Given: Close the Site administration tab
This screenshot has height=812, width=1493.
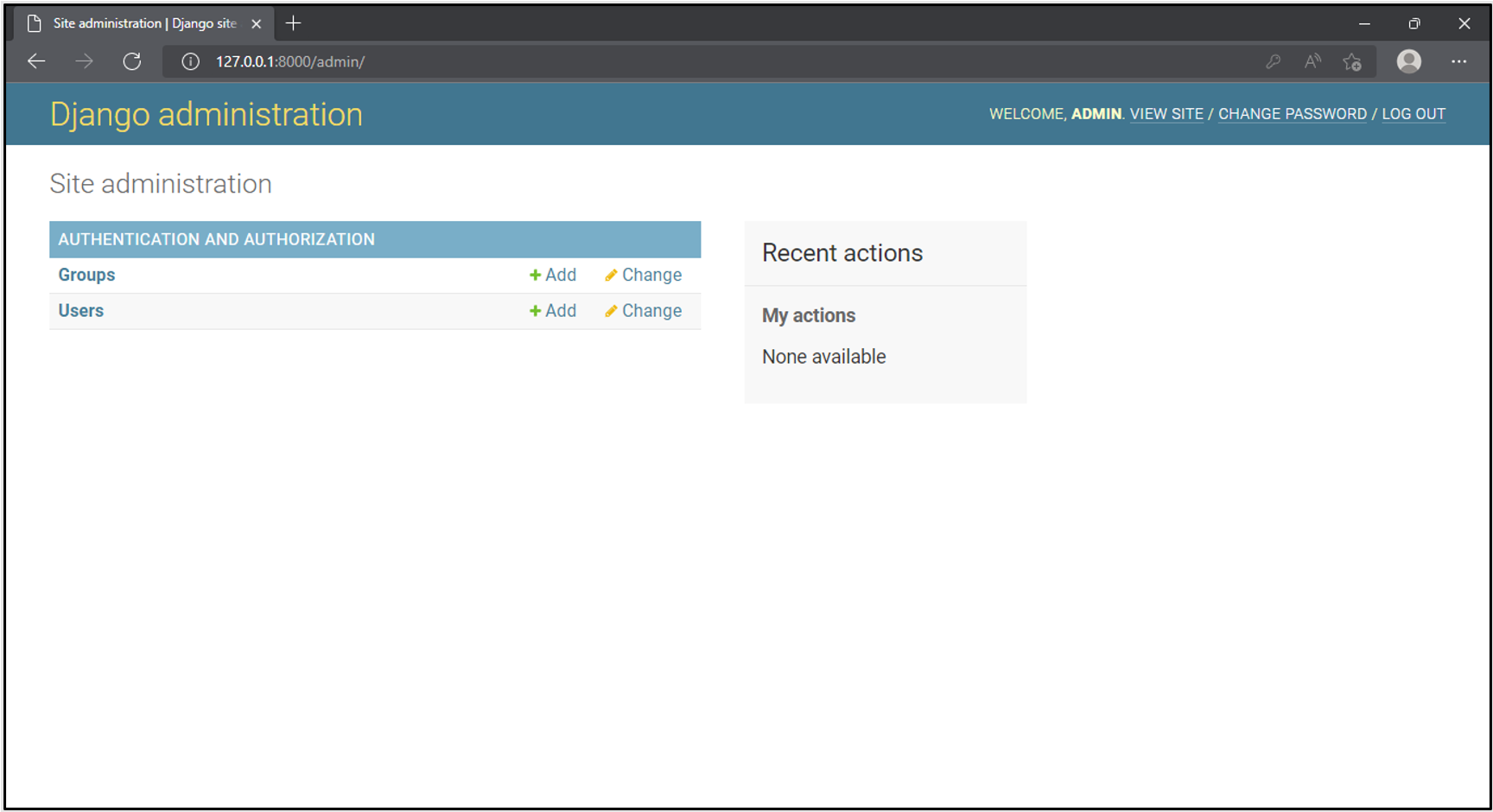Looking at the screenshot, I should point(257,24).
